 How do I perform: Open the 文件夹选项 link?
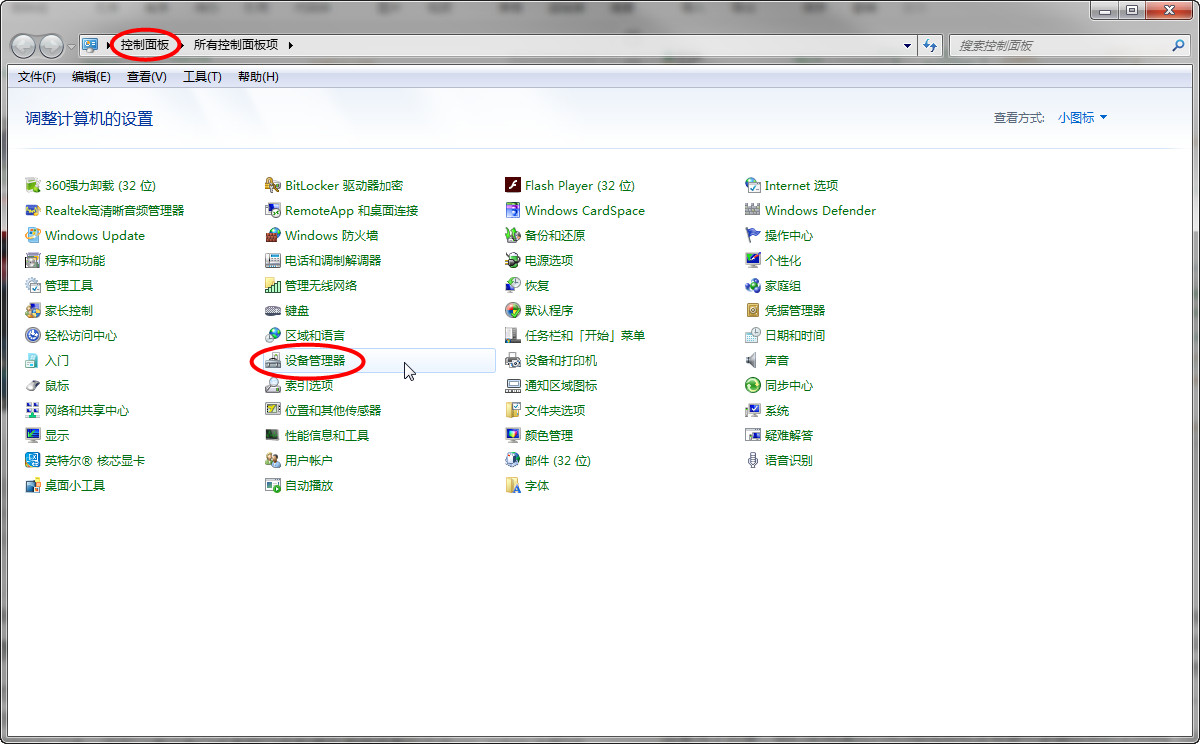tap(555, 410)
